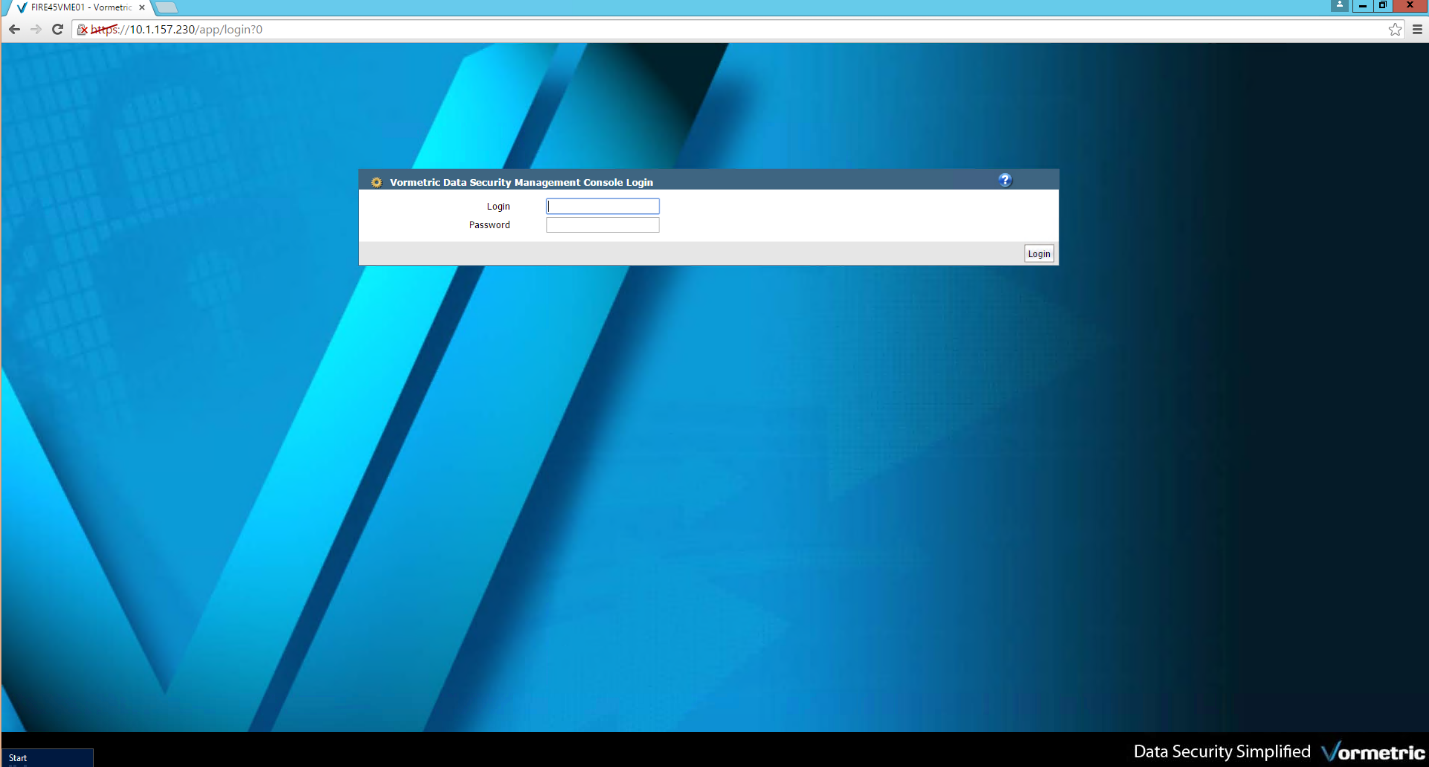Focus the Login username field
The height and width of the screenshot is (767, 1429).
(602, 206)
